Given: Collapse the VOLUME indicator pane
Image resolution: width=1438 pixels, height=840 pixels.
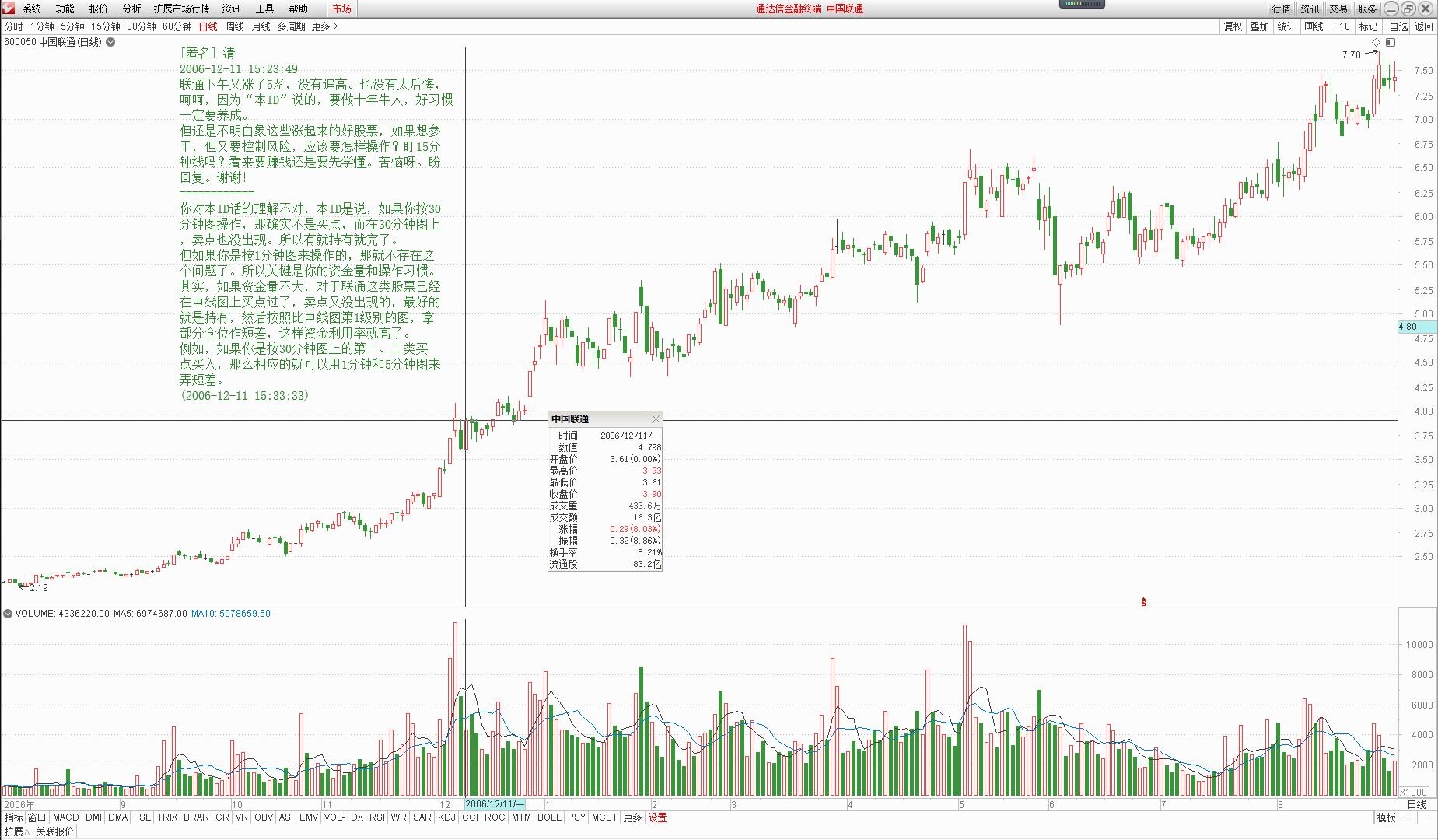Looking at the screenshot, I should tap(9, 613).
